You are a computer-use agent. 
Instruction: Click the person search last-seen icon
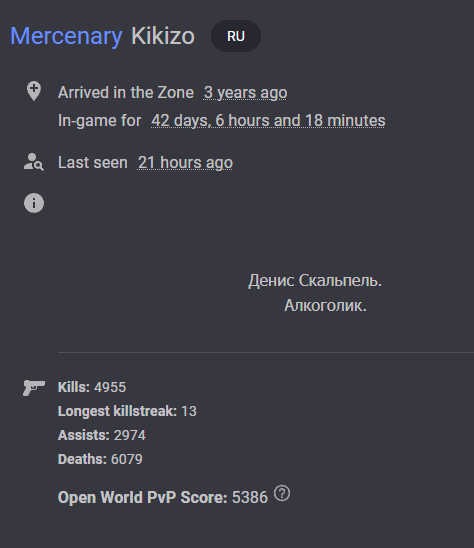click(34, 162)
